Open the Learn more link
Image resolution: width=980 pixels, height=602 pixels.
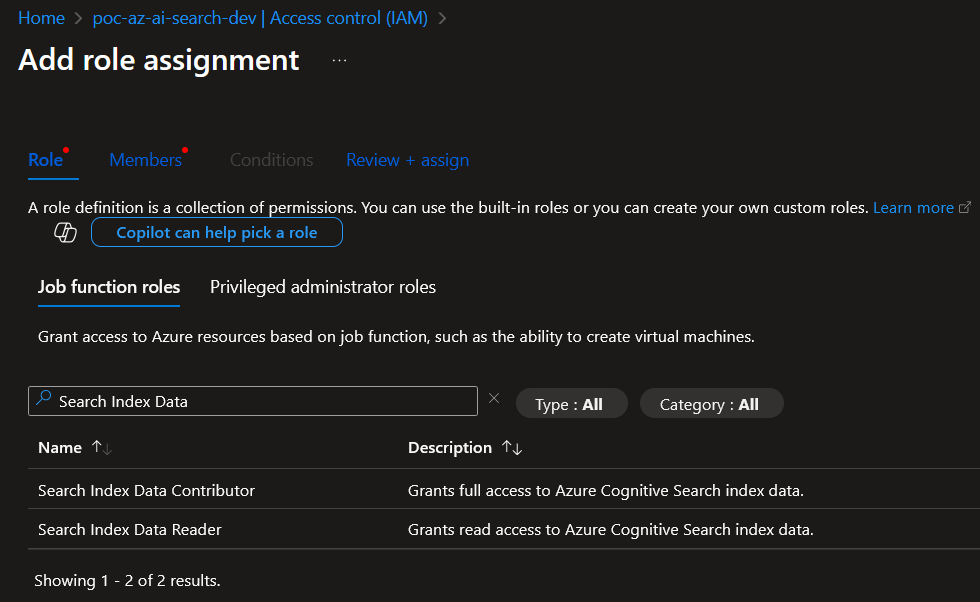pos(913,208)
